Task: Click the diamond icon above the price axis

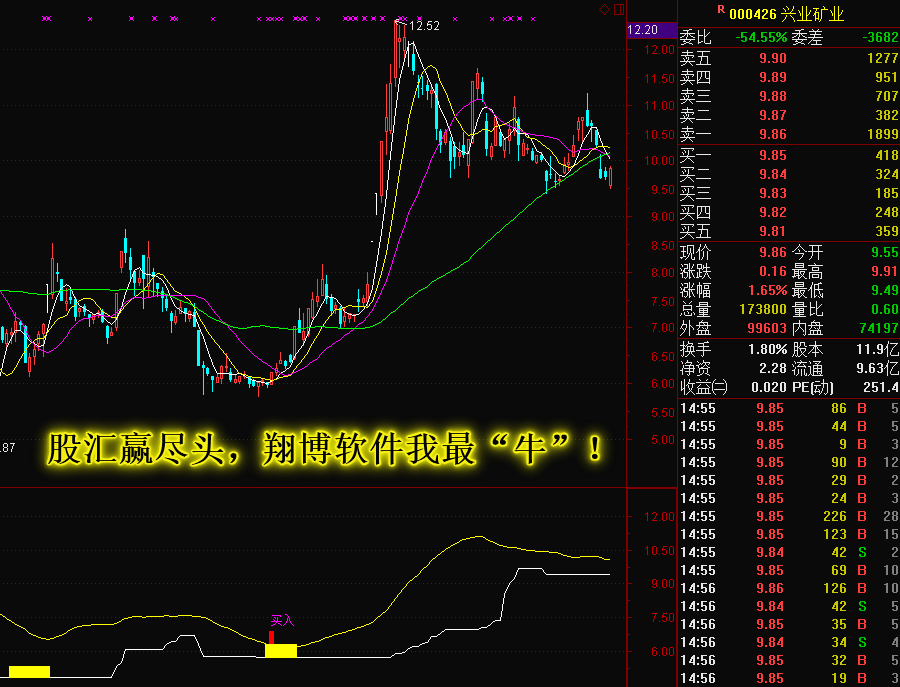Action: 604,9
